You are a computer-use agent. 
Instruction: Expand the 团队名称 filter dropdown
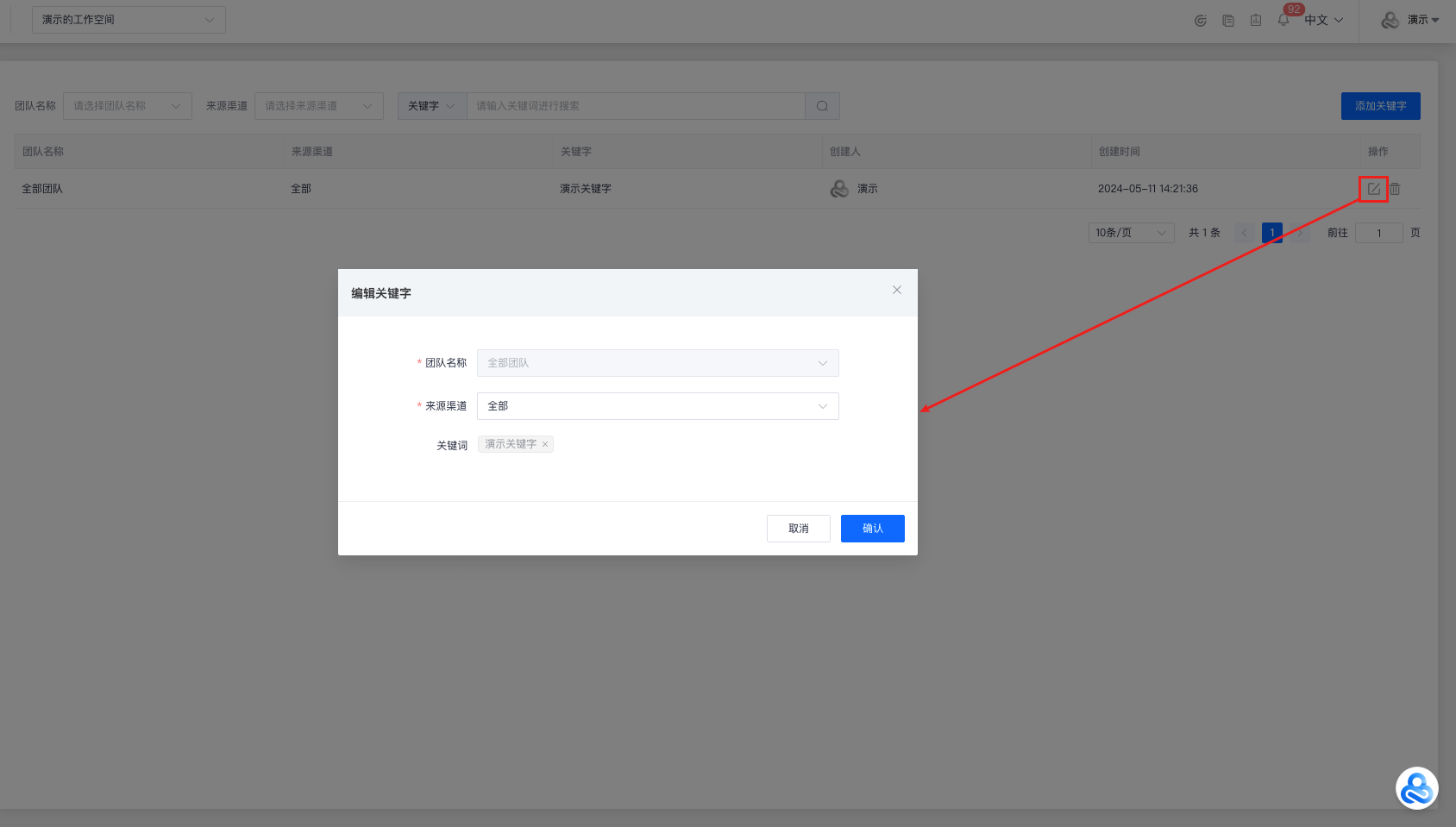127,106
